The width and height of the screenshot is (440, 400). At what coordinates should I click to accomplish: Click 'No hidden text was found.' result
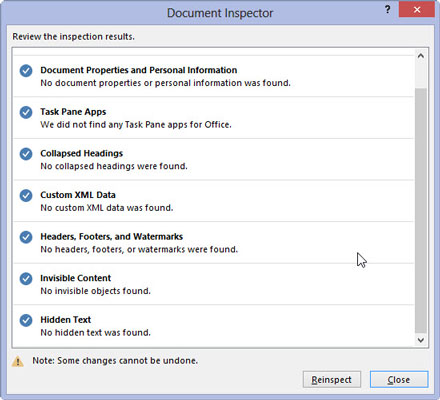click(x=96, y=332)
